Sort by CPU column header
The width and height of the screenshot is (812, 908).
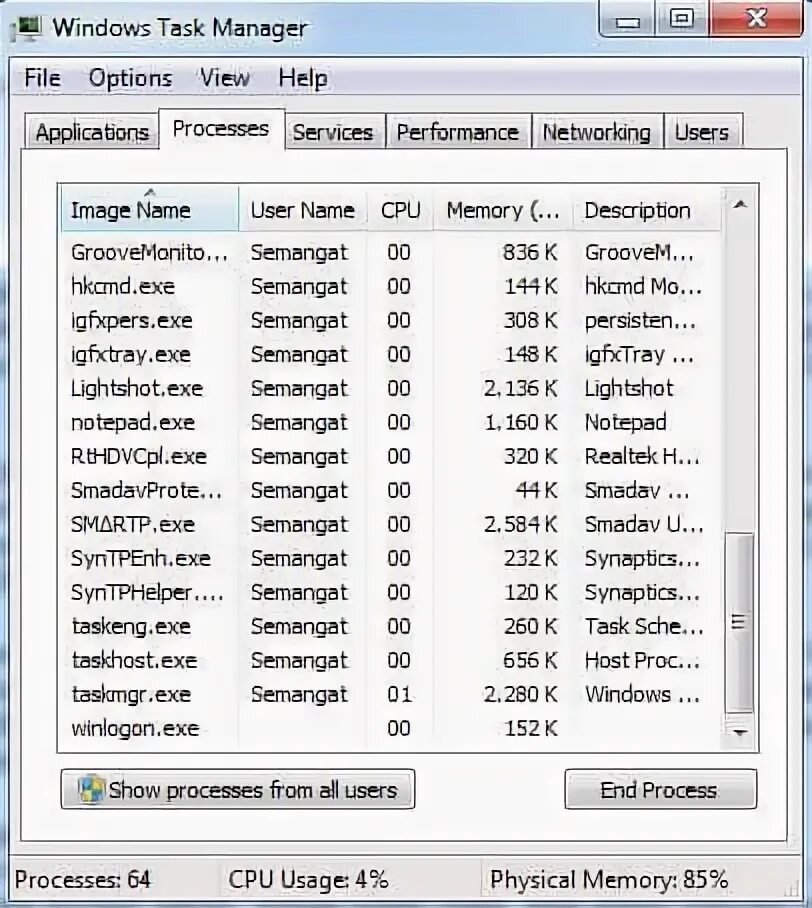coord(400,210)
